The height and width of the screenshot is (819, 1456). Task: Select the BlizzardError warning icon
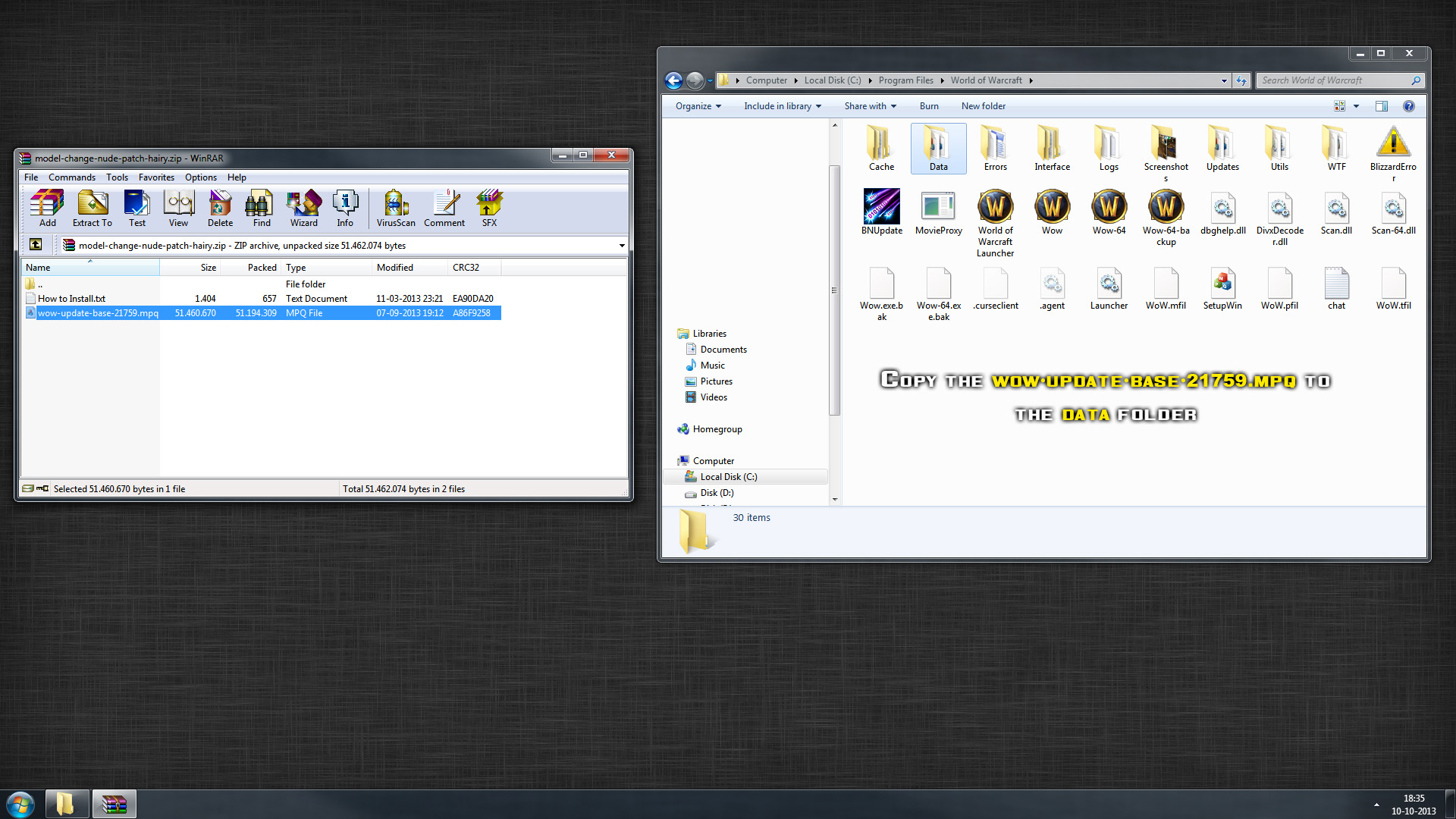coord(1393,153)
